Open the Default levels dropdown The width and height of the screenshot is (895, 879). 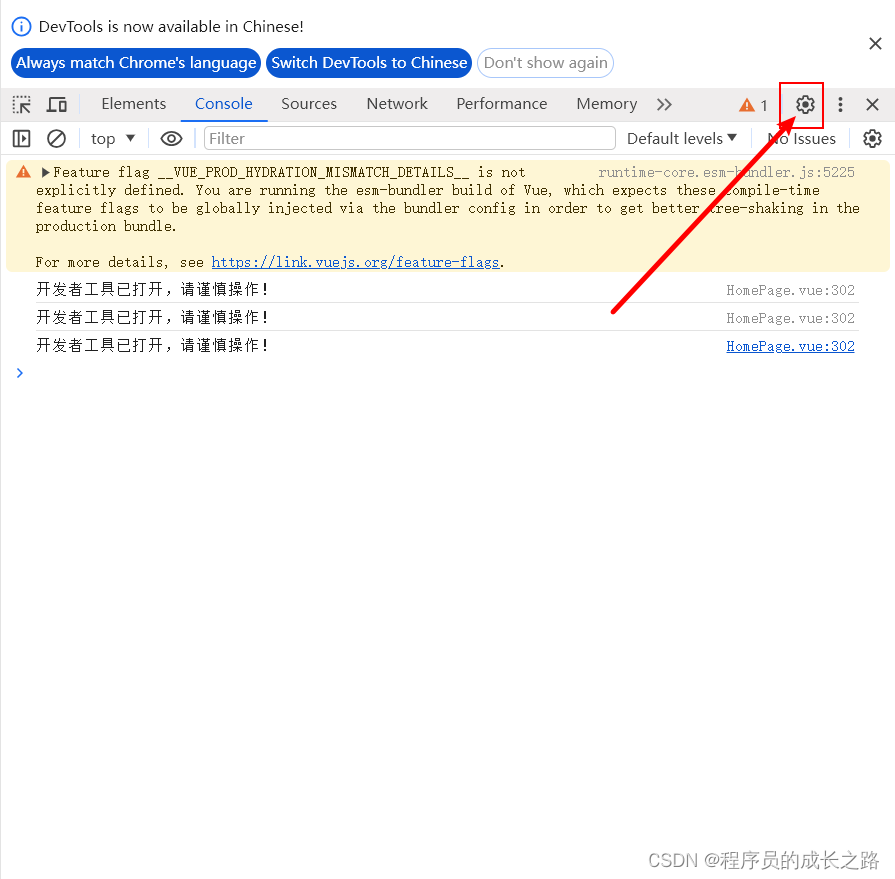pos(682,139)
